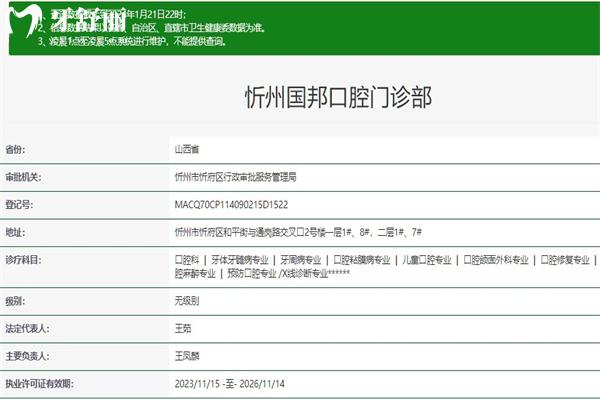Click the 审批机关 label

[x=23, y=177]
